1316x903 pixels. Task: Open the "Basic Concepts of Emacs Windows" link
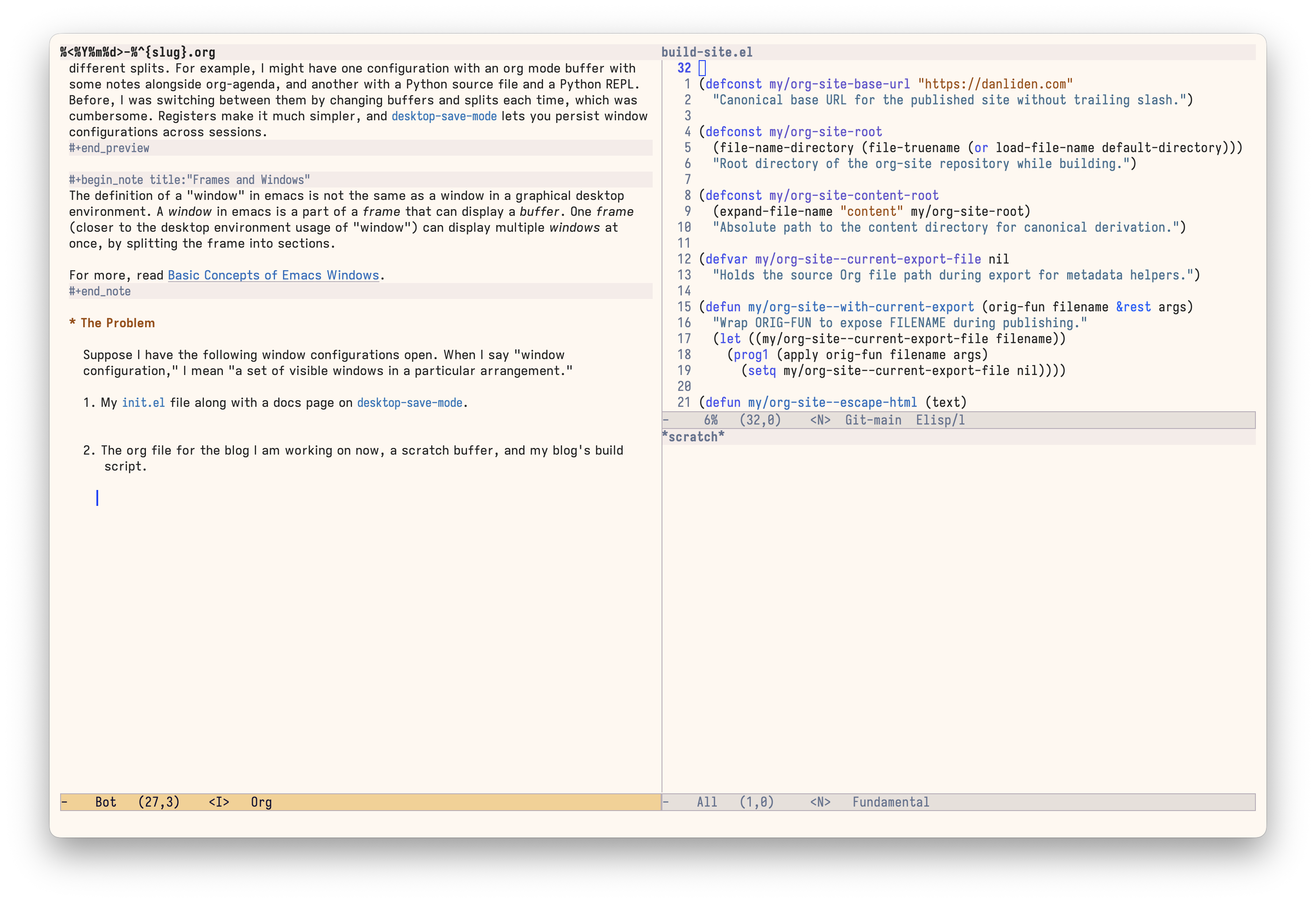pos(273,275)
